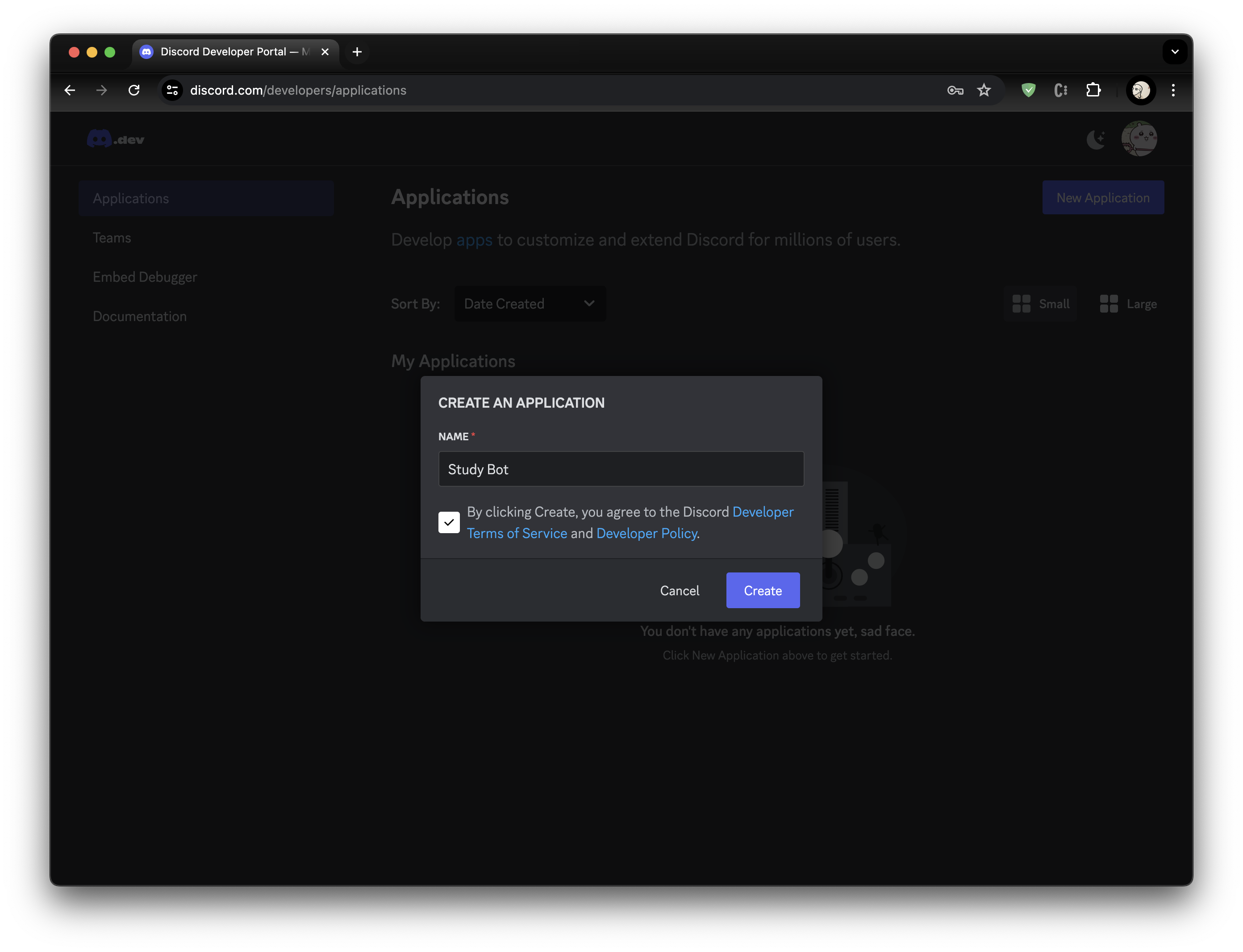Switch to Large grid view
Screen dimensions: 1243x952
click(x=1128, y=304)
